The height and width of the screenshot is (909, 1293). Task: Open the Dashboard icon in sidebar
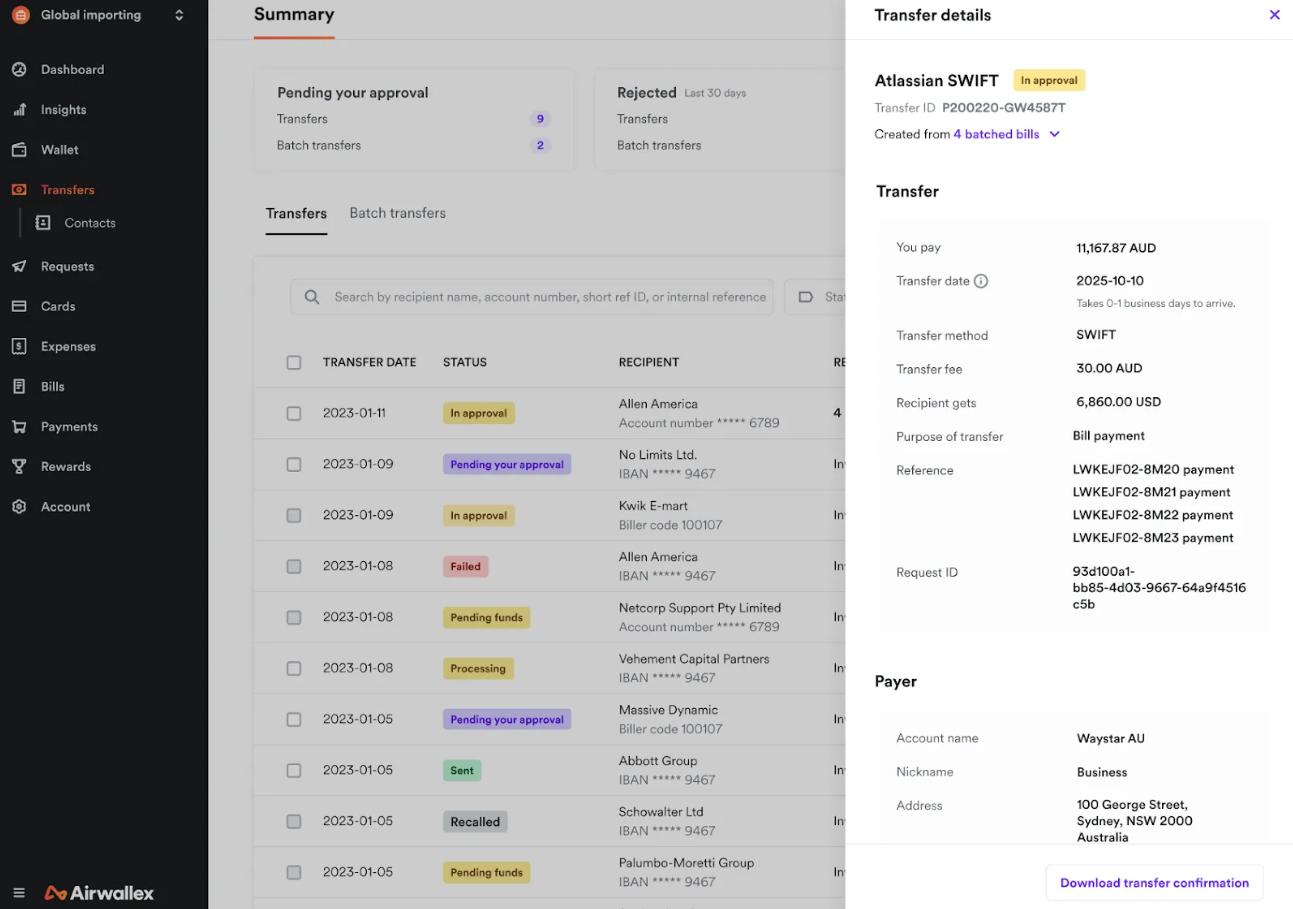coord(19,69)
